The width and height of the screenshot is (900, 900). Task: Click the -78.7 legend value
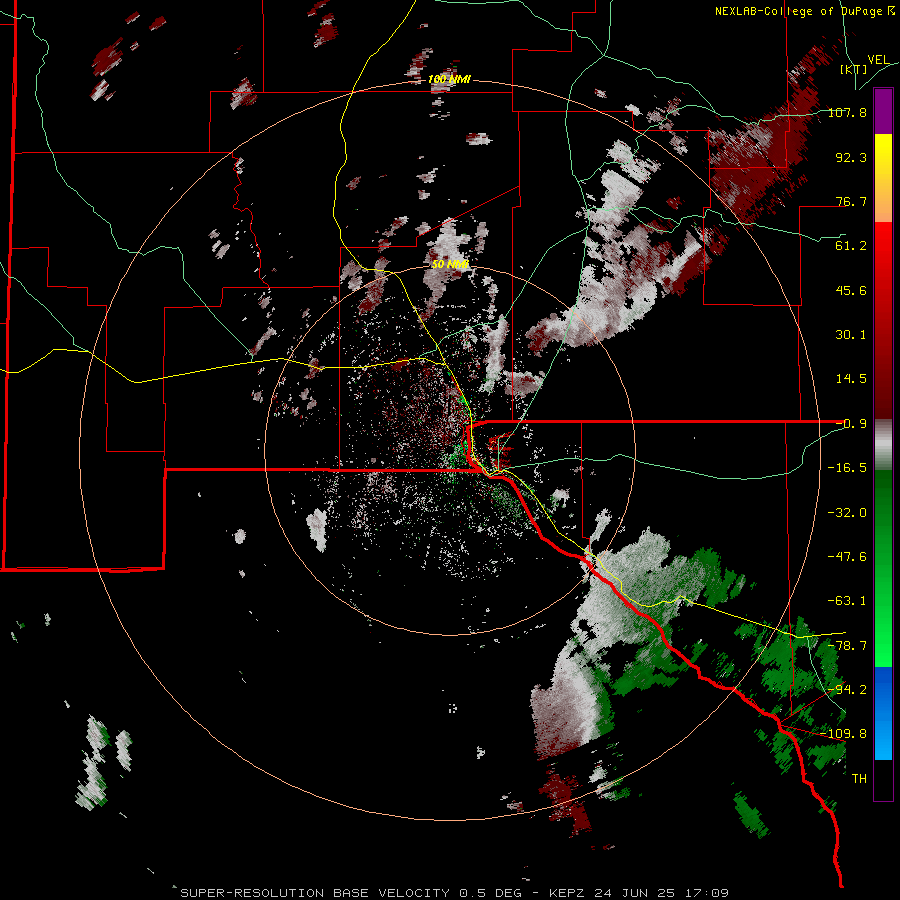[847, 646]
